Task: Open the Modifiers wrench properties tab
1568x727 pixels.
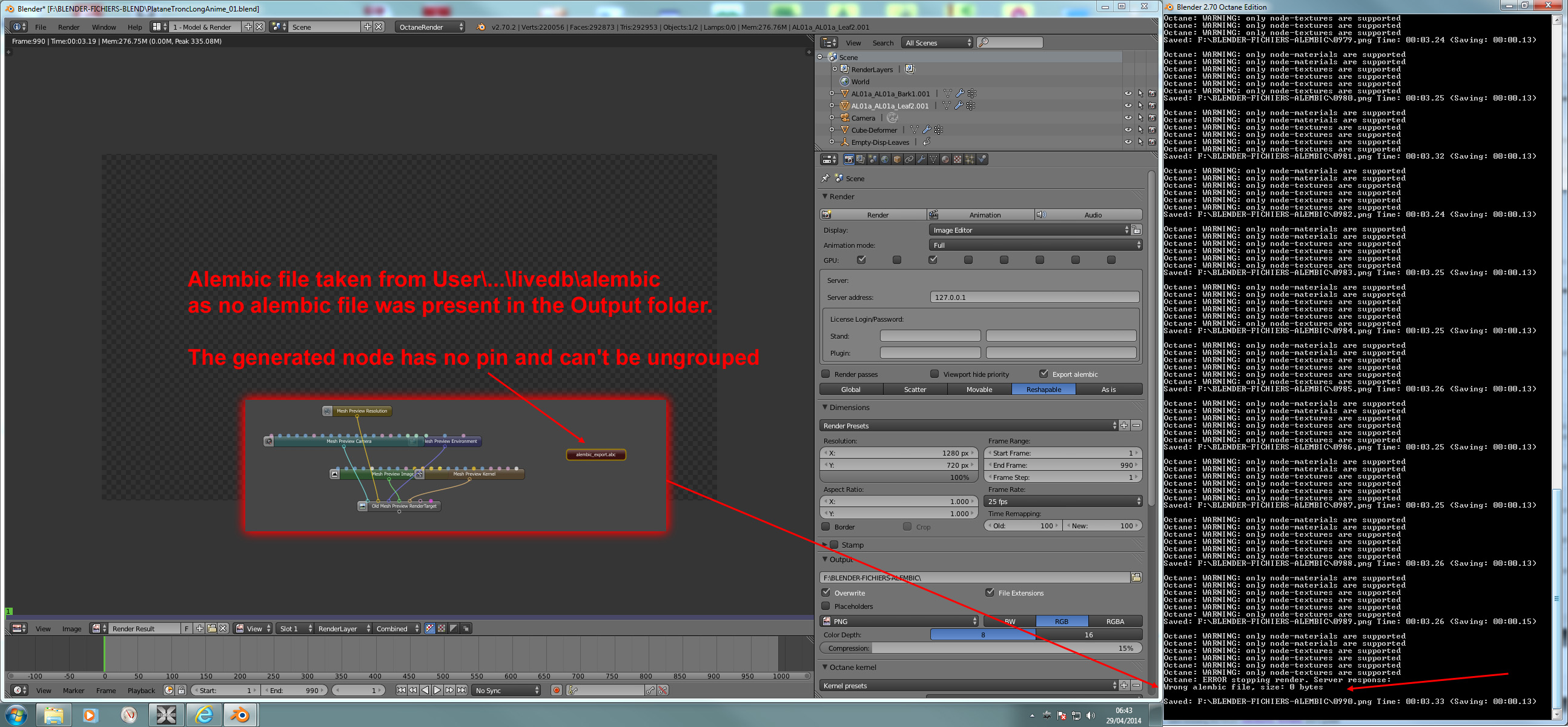Action: [x=921, y=159]
